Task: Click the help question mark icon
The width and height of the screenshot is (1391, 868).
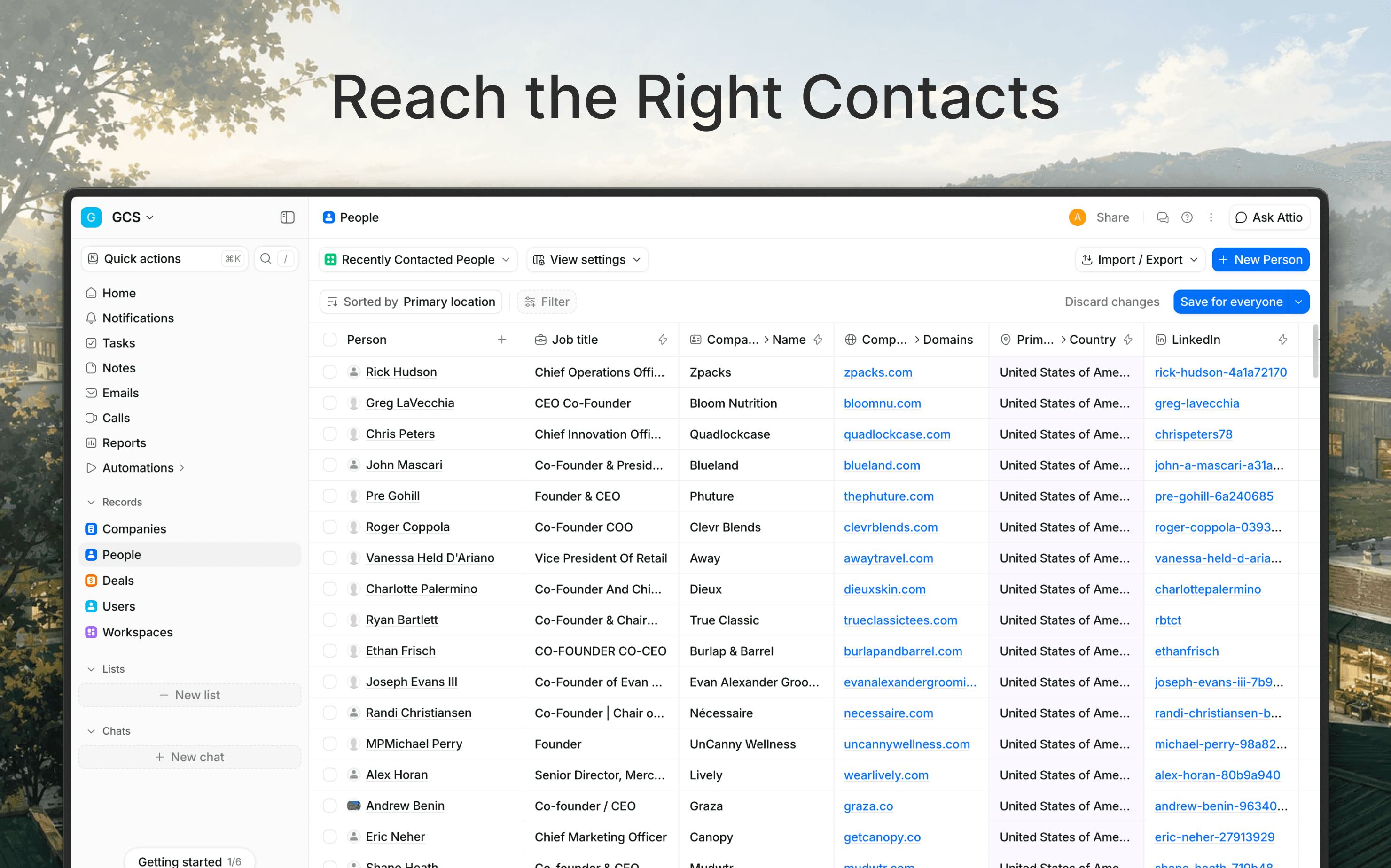Action: click(x=1187, y=217)
